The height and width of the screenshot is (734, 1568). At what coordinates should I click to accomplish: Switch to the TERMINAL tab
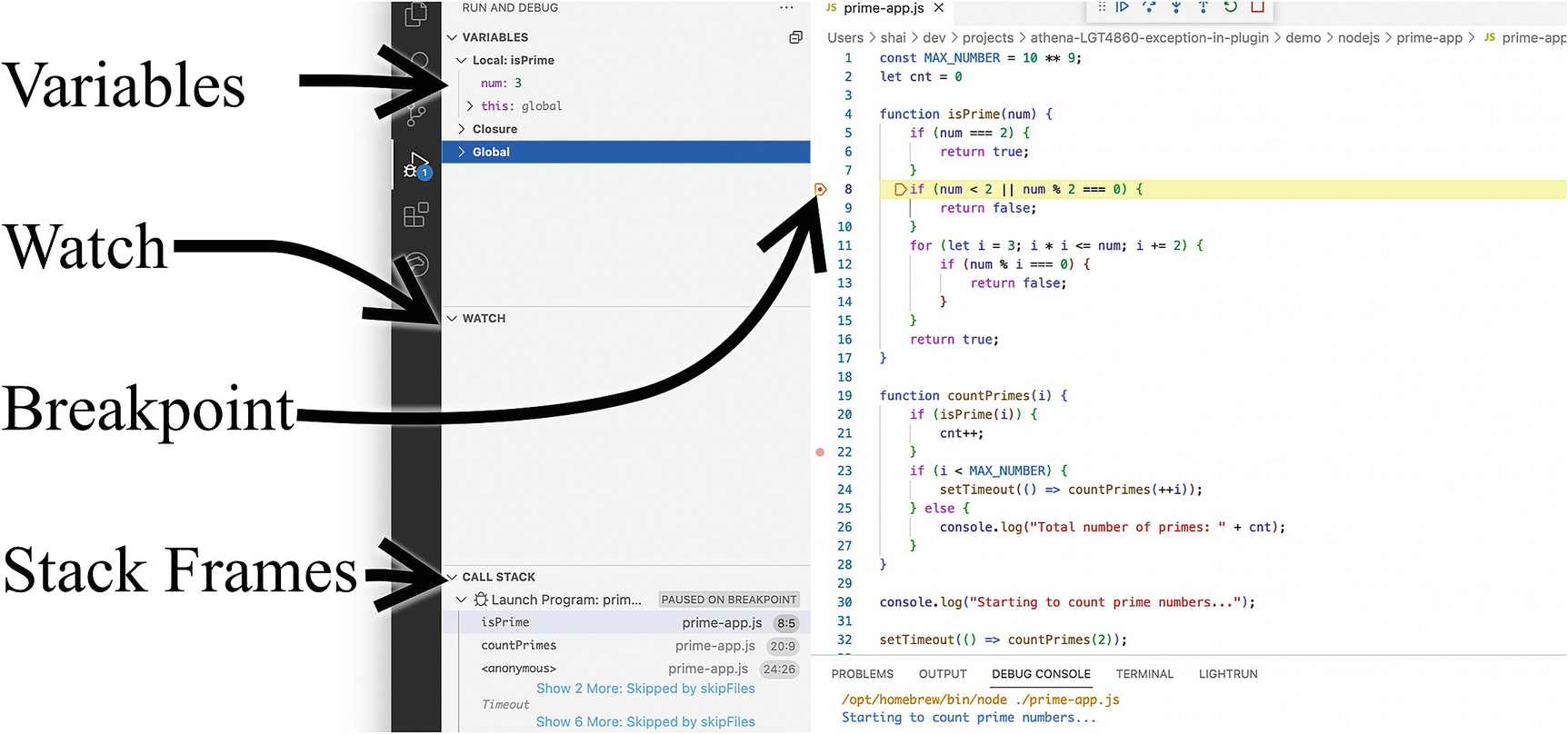pyautogui.click(x=1144, y=674)
